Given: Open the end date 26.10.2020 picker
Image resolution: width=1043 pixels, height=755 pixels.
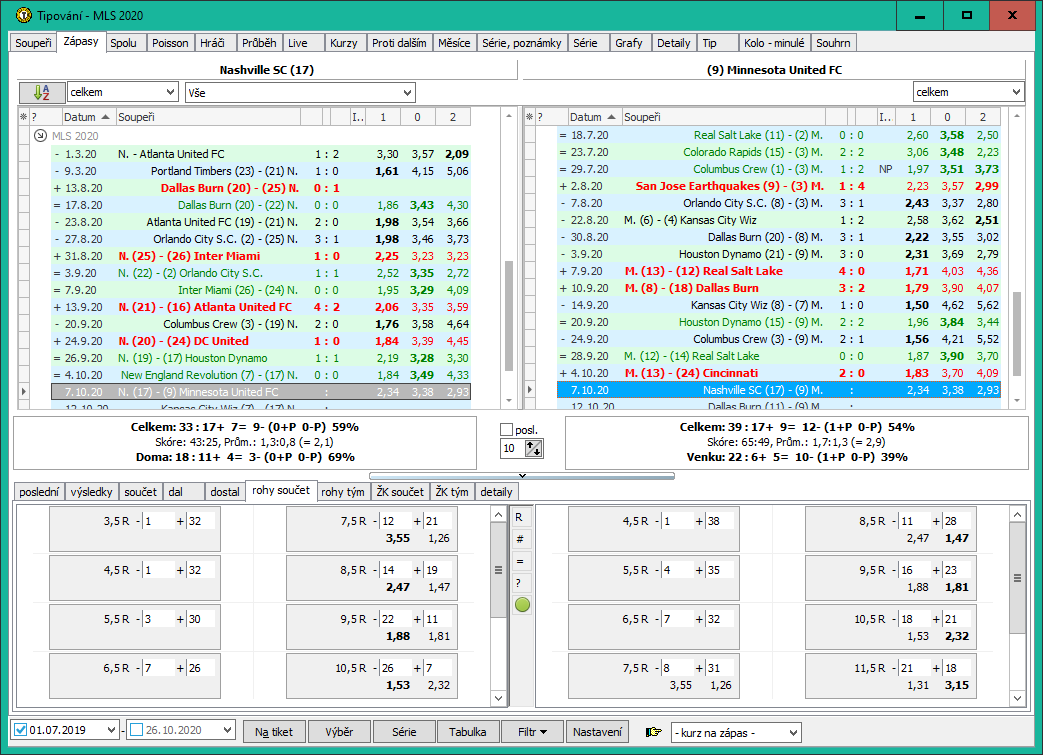Looking at the screenshot, I should tap(227, 730).
